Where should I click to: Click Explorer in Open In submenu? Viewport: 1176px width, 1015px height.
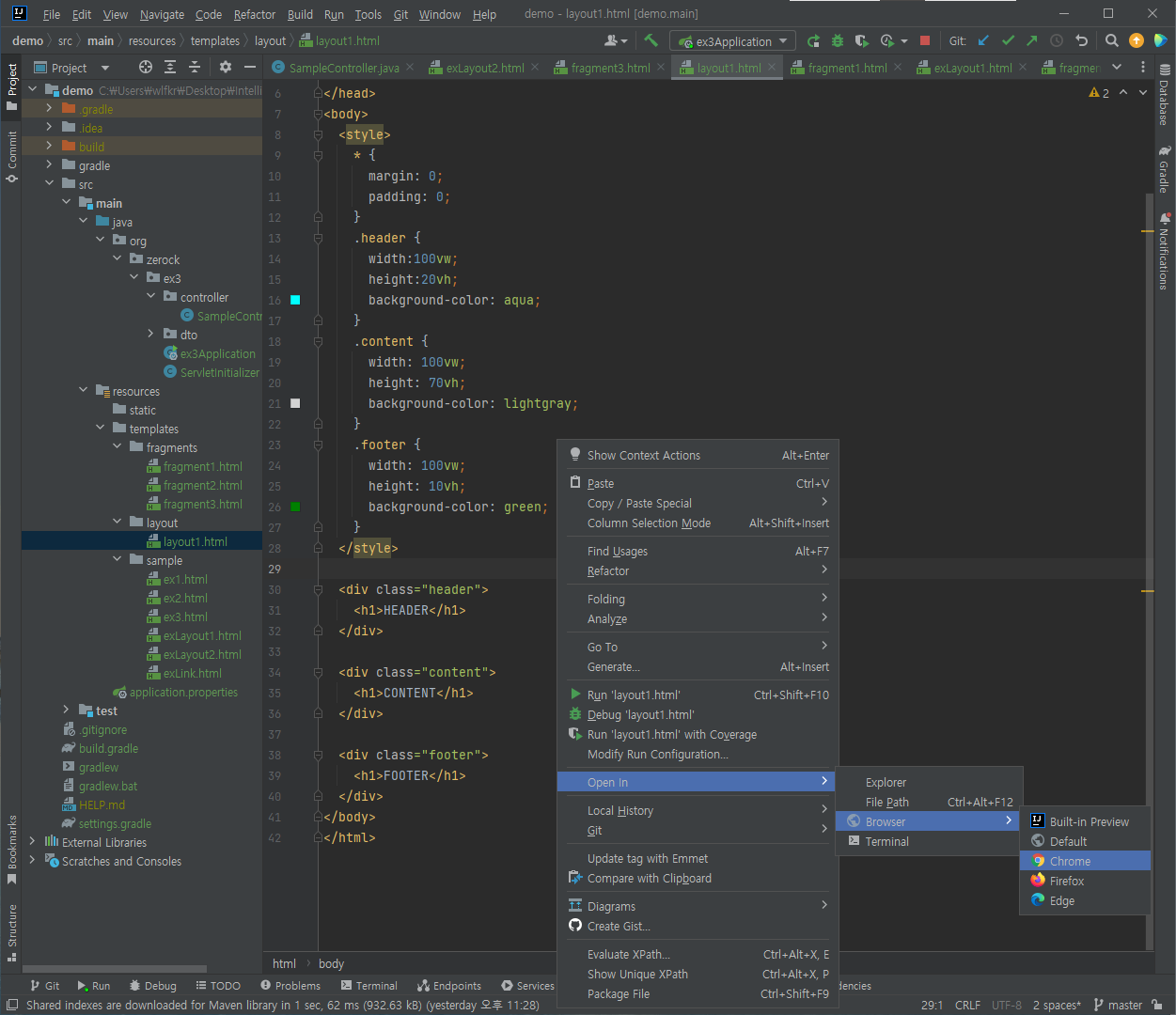click(x=929, y=782)
